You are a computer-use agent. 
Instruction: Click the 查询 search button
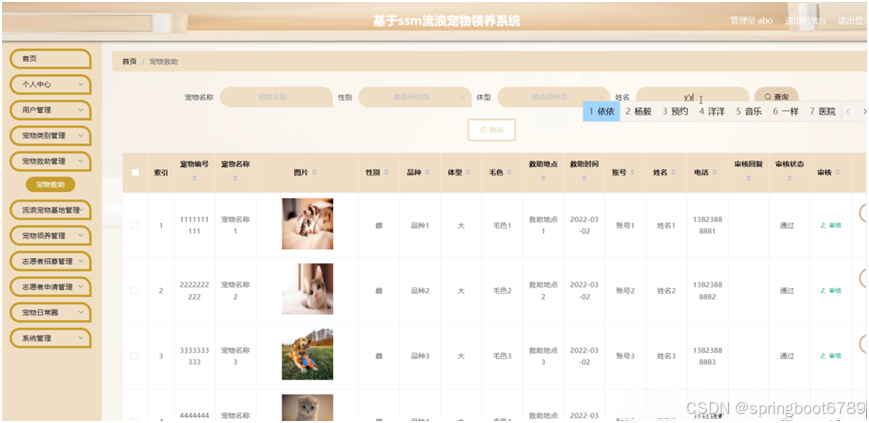776,96
